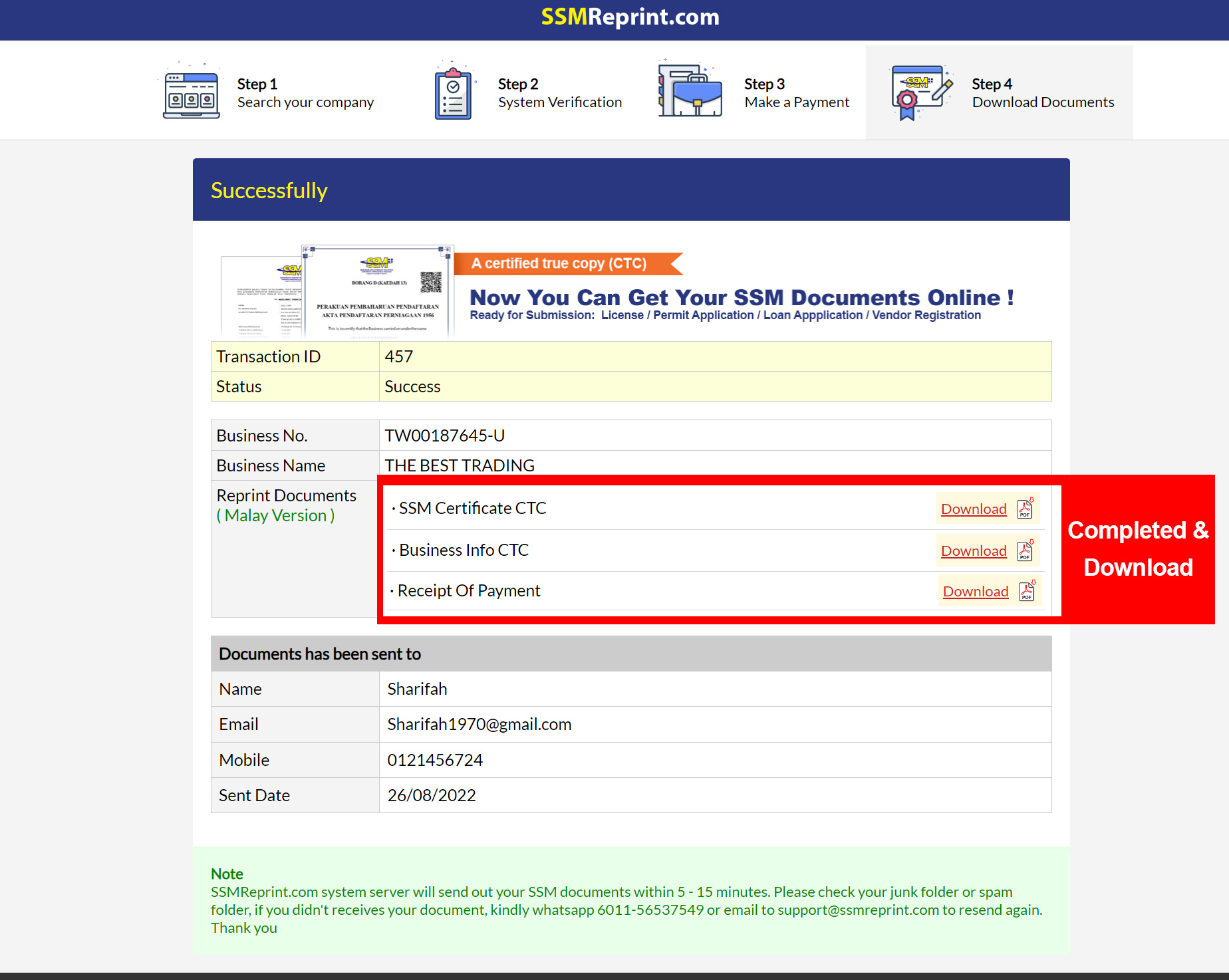Download the Business Info CTC
1229x980 pixels.
coord(974,551)
